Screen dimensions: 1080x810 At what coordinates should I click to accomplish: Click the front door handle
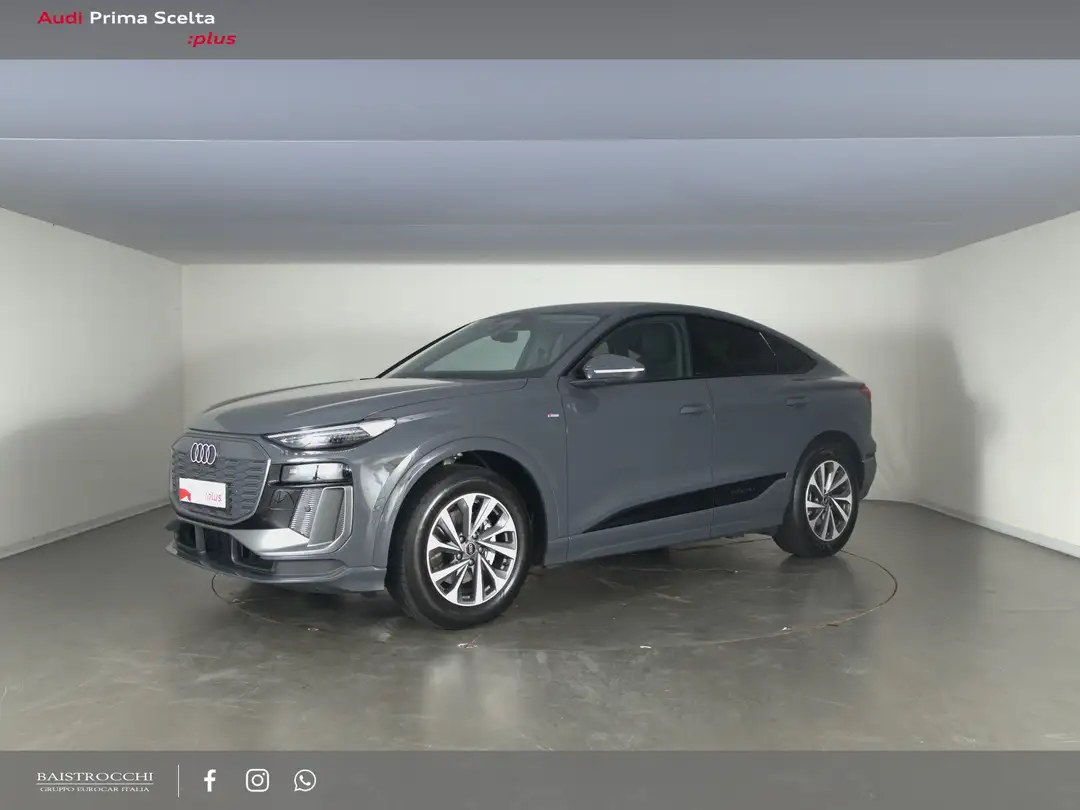click(x=693, y=409)
